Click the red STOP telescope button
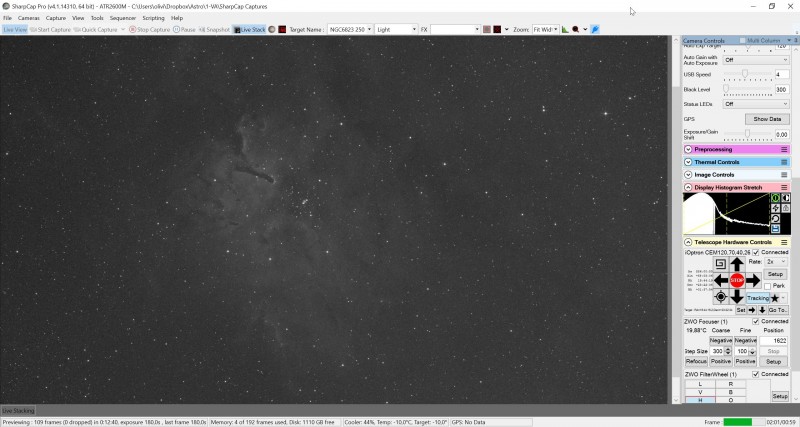This screenshot has width=800, height=427. click(737, 280)
